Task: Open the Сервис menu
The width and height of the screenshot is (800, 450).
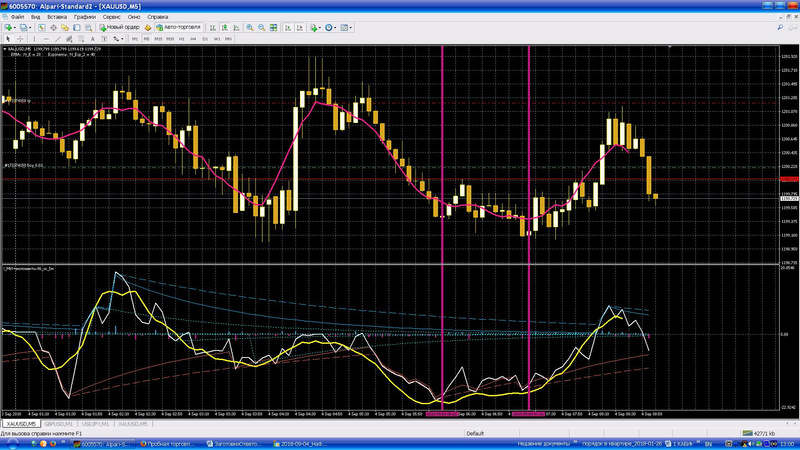Action: coord(114,17)
